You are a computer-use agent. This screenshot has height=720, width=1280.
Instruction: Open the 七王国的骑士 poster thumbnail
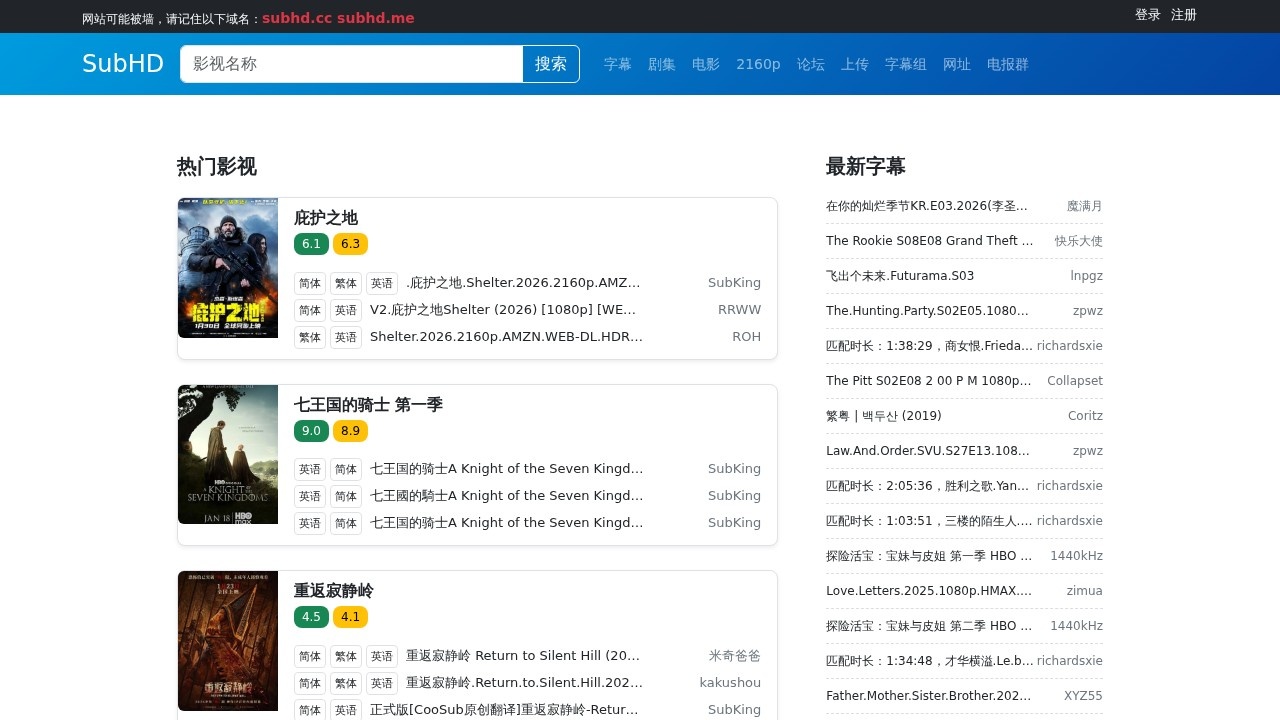click(228, 455)
